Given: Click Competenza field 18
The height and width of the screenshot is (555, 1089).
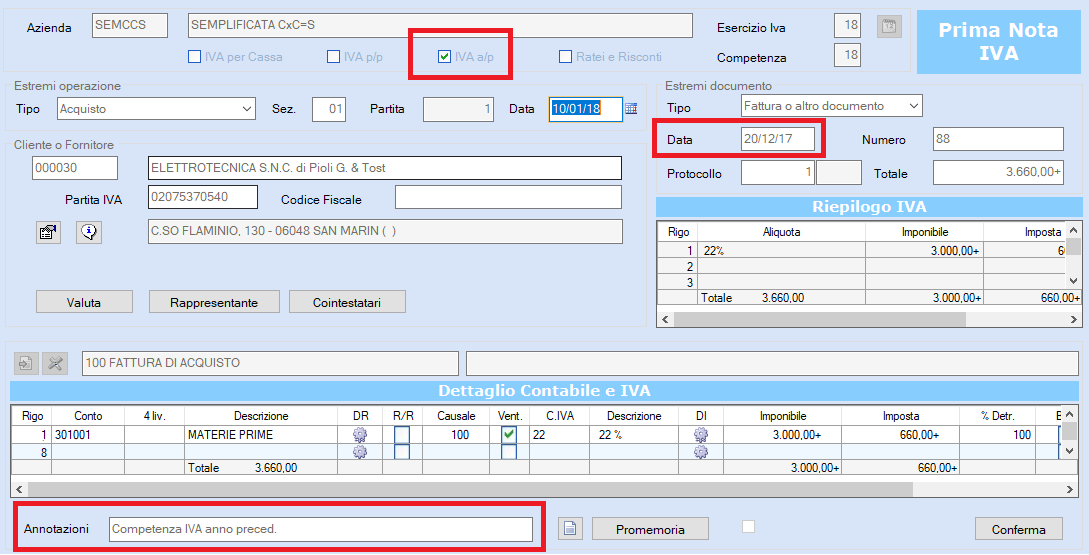Looking at the screenshot, I should click(847, 55).
